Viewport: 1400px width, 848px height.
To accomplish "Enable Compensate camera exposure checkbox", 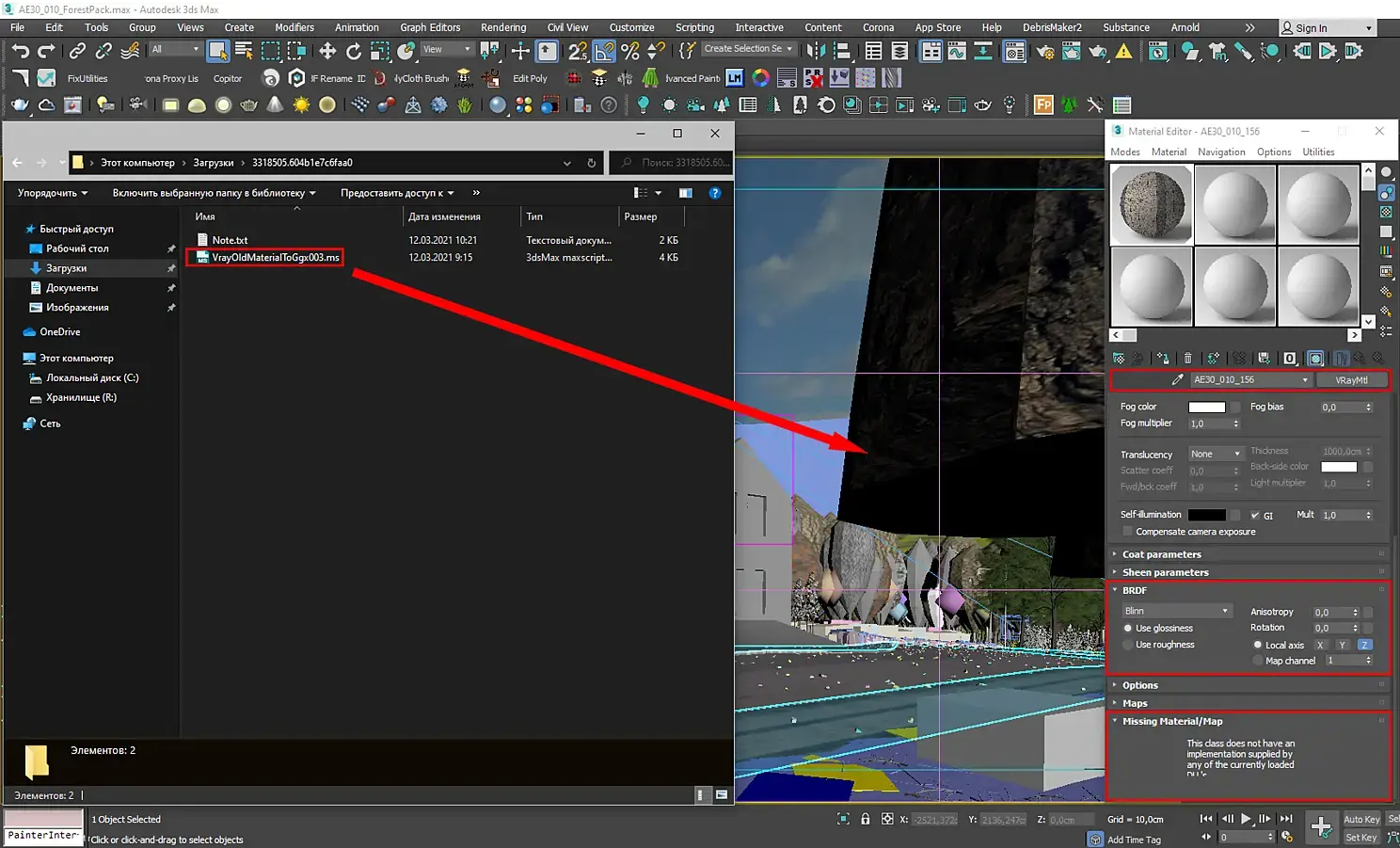I will [1127, 532].
